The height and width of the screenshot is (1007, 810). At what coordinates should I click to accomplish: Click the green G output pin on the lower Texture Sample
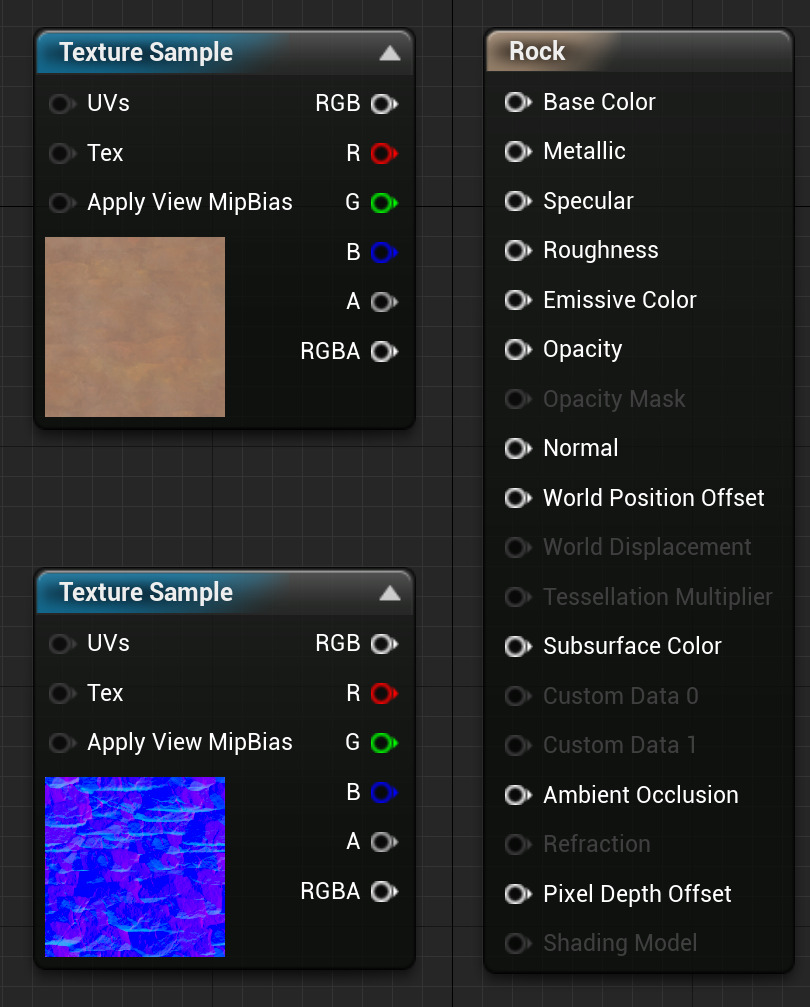tap(384, 742)
